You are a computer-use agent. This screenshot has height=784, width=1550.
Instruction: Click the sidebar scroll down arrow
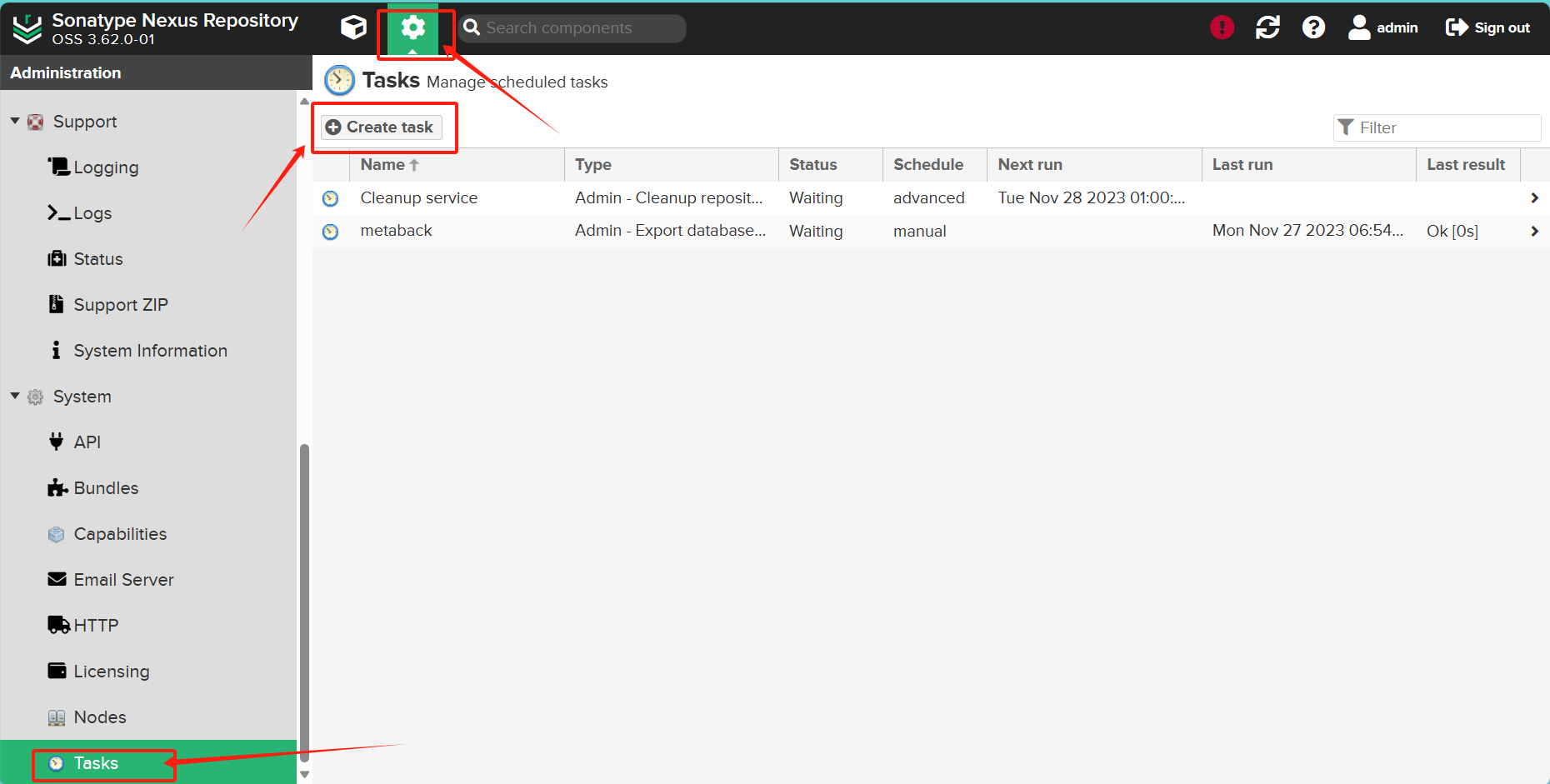pyautogui.click(x=304, y=775)
